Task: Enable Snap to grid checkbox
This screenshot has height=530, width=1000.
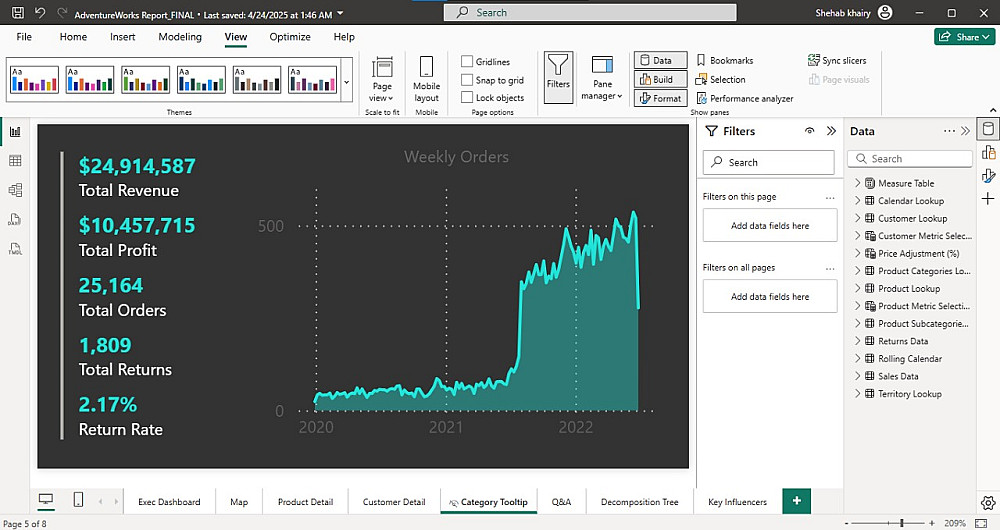Action: pyautogui.click(x=467, y=80)
